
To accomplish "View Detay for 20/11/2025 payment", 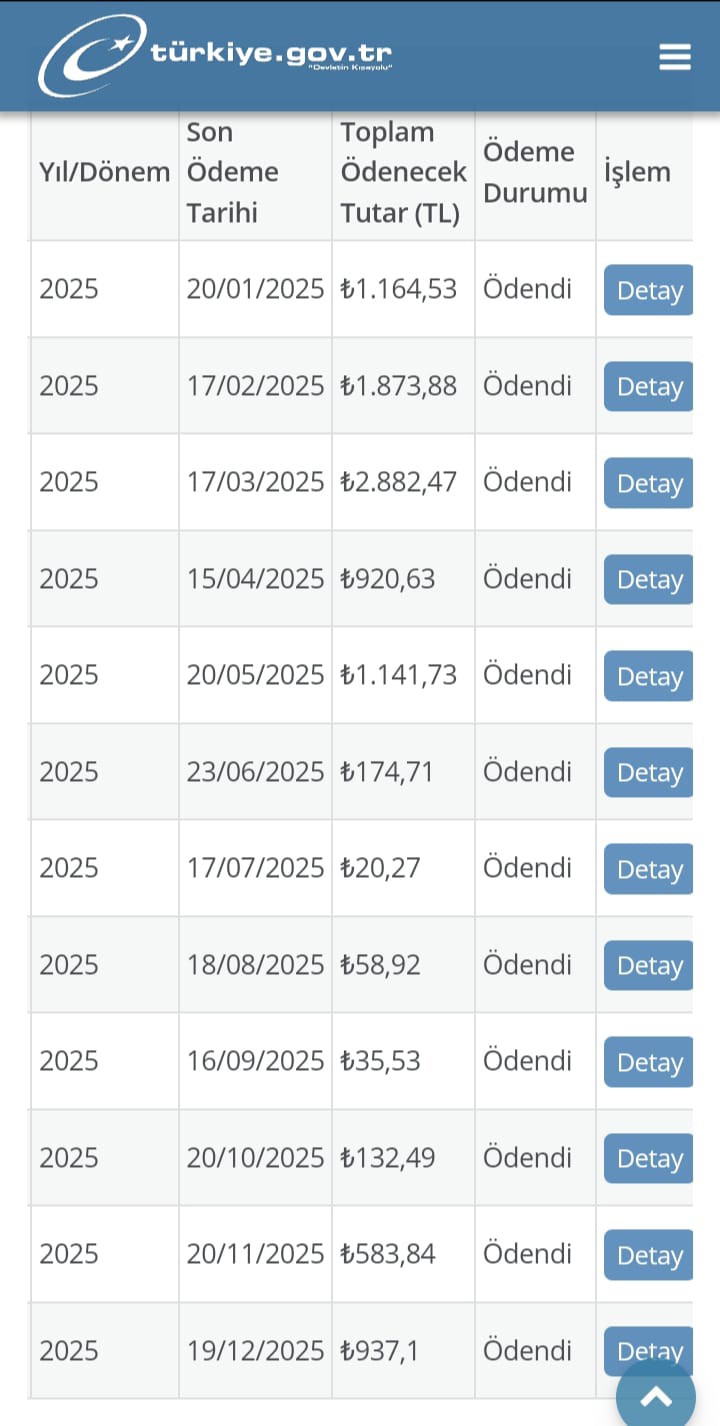I will coord(649,1255).
